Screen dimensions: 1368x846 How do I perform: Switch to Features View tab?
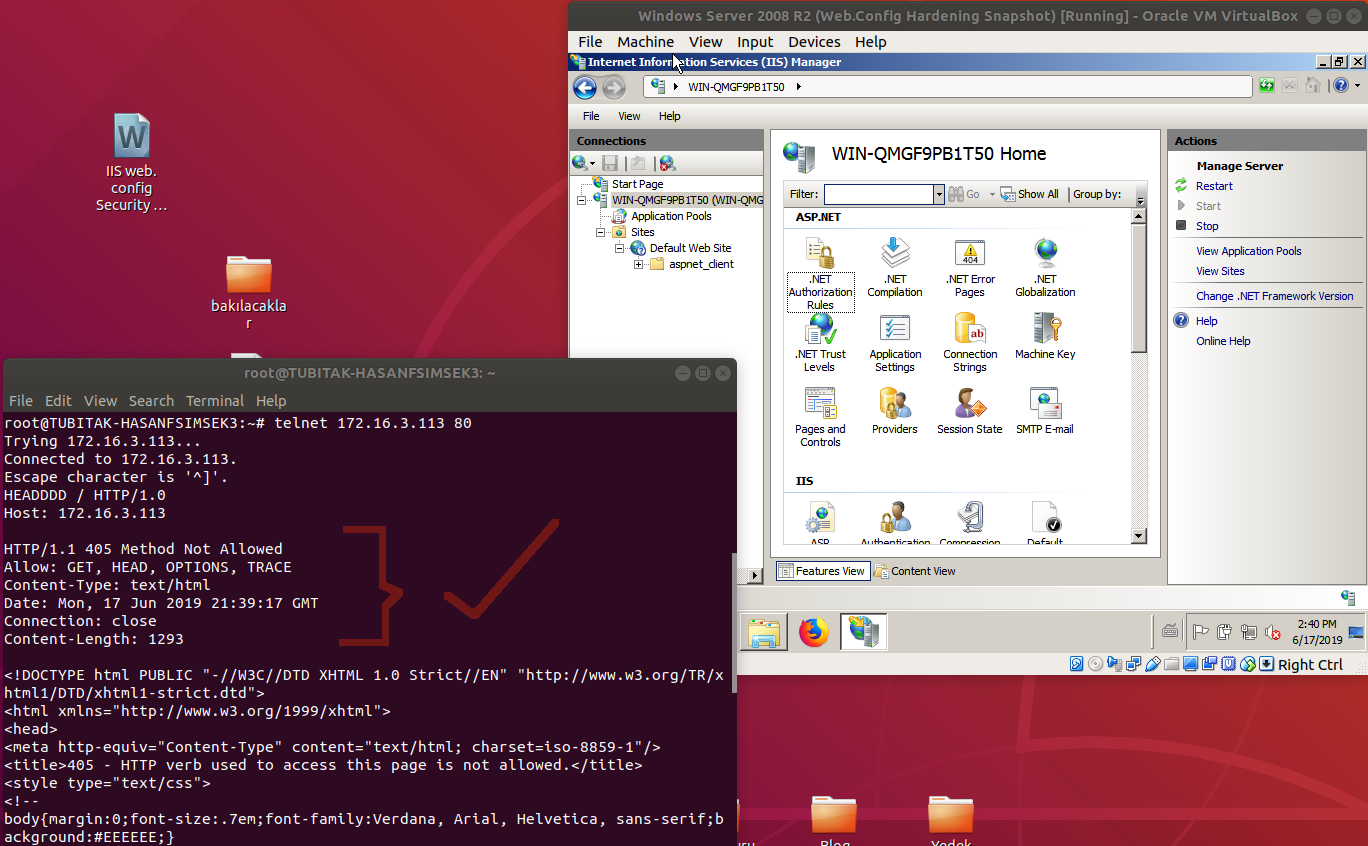tap(821, 571)
